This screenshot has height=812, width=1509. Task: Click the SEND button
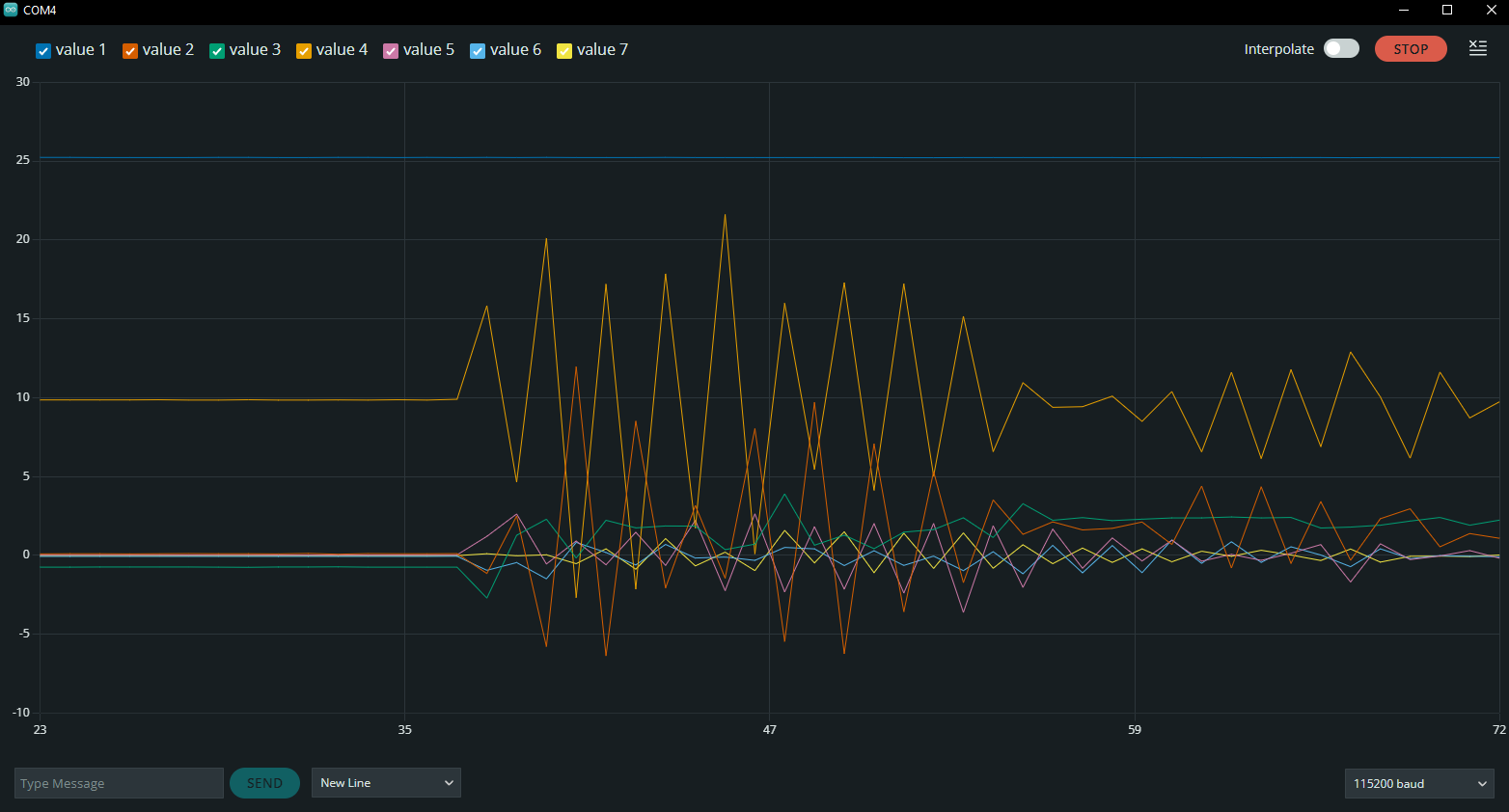[264, 783]
